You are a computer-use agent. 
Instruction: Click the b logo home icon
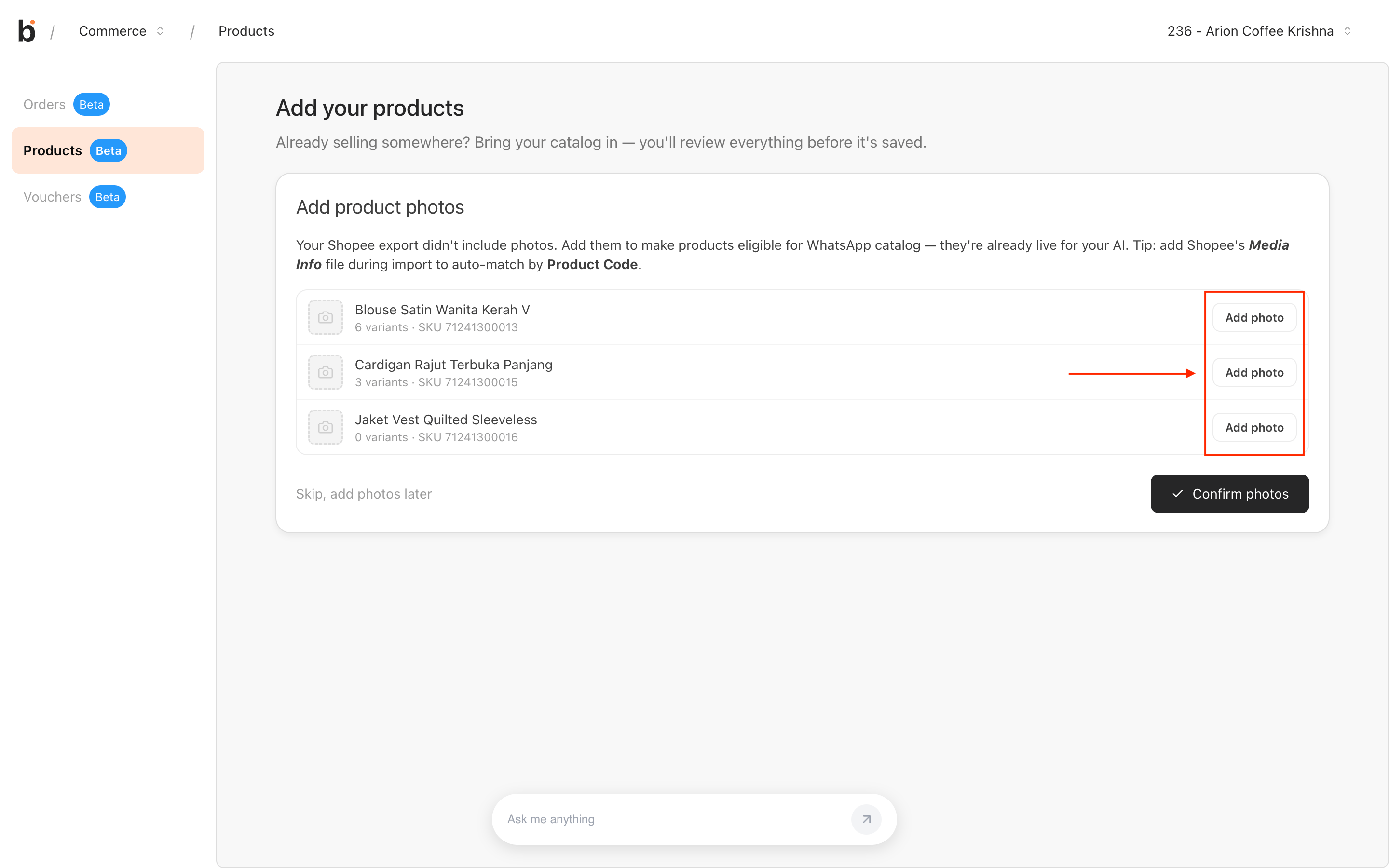[27, 31]
